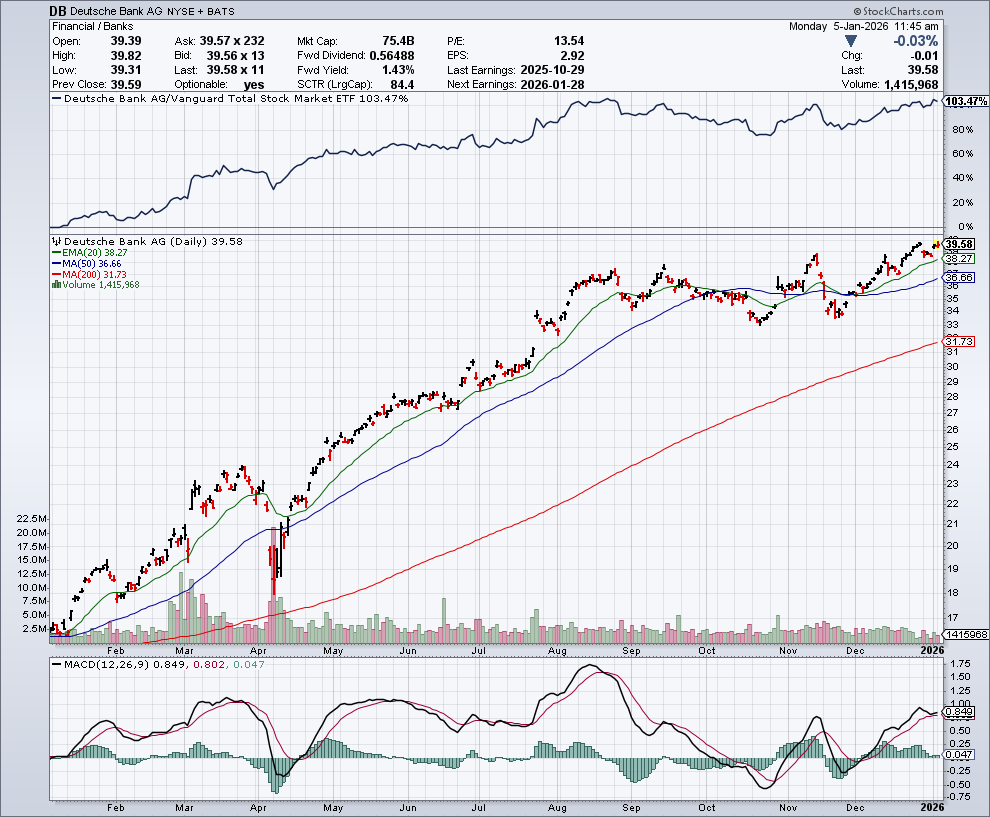Click the 39.58 last price label on price axis
The height and width of the screenshot is (817, 990).
[x=959, y=244]
